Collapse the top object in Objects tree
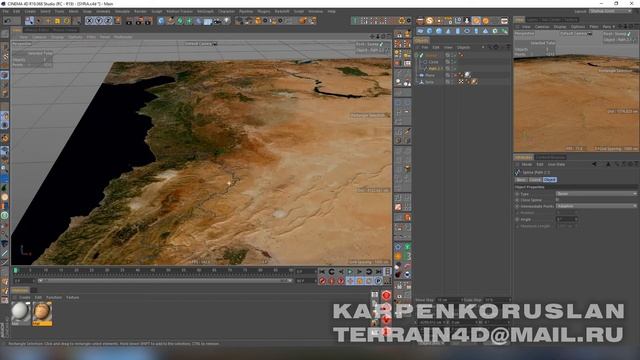The image size is (640, 360). tap(417, 55)
